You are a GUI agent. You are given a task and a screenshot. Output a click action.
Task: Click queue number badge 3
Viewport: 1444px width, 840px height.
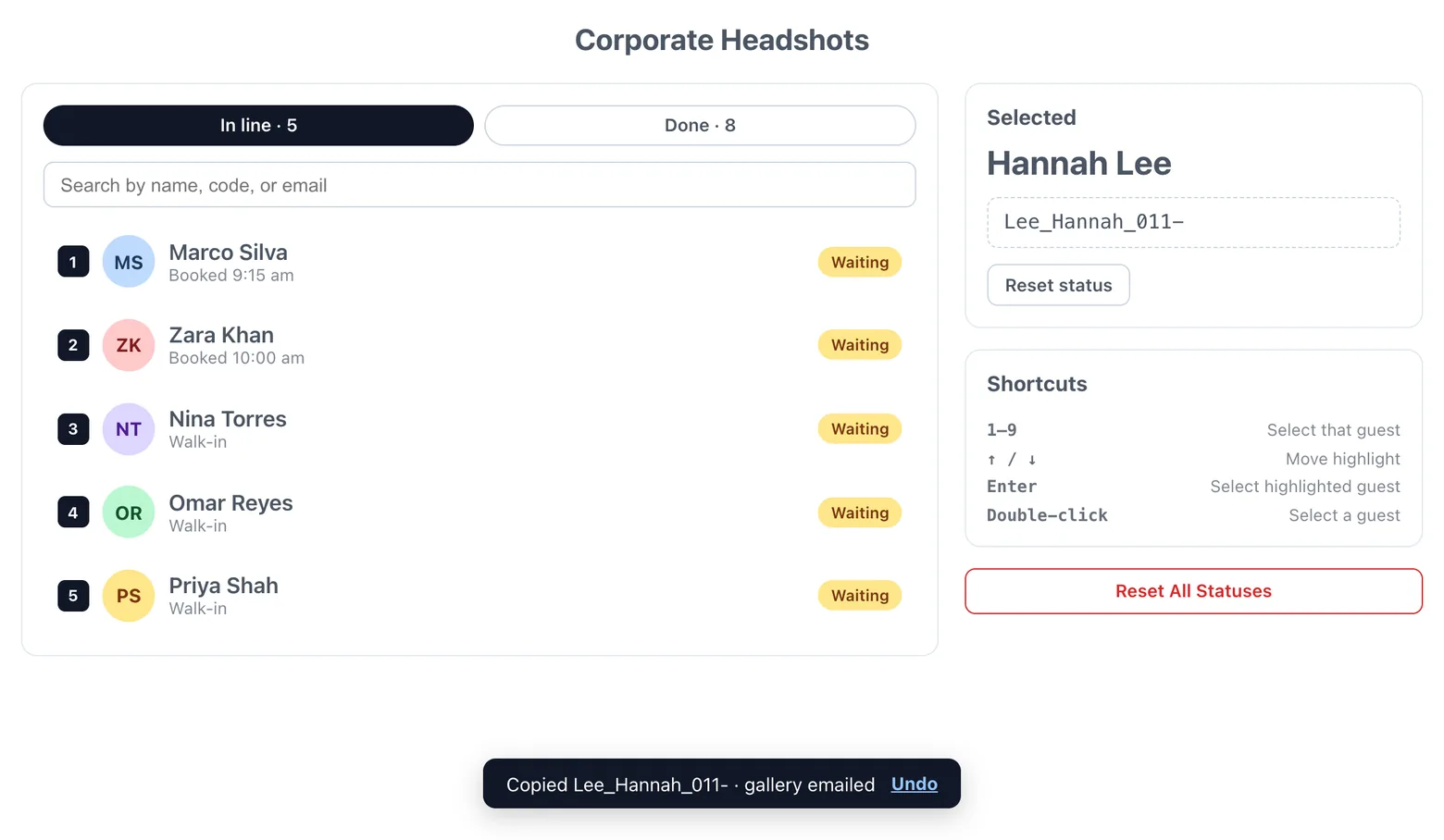(x=73, y=428)
